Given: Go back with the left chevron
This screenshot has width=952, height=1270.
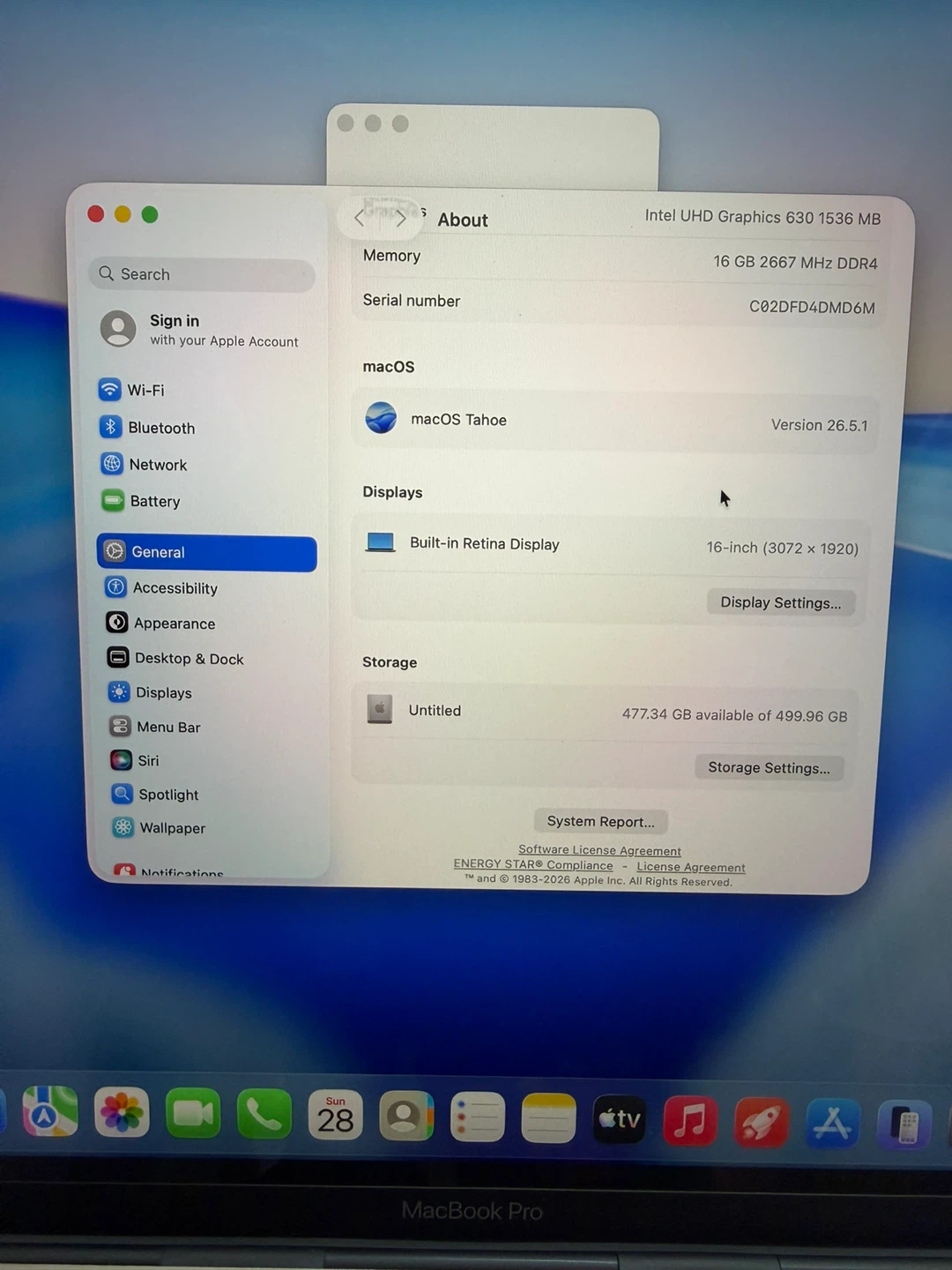Looking at the screenshot, I should tap(359, 218).
